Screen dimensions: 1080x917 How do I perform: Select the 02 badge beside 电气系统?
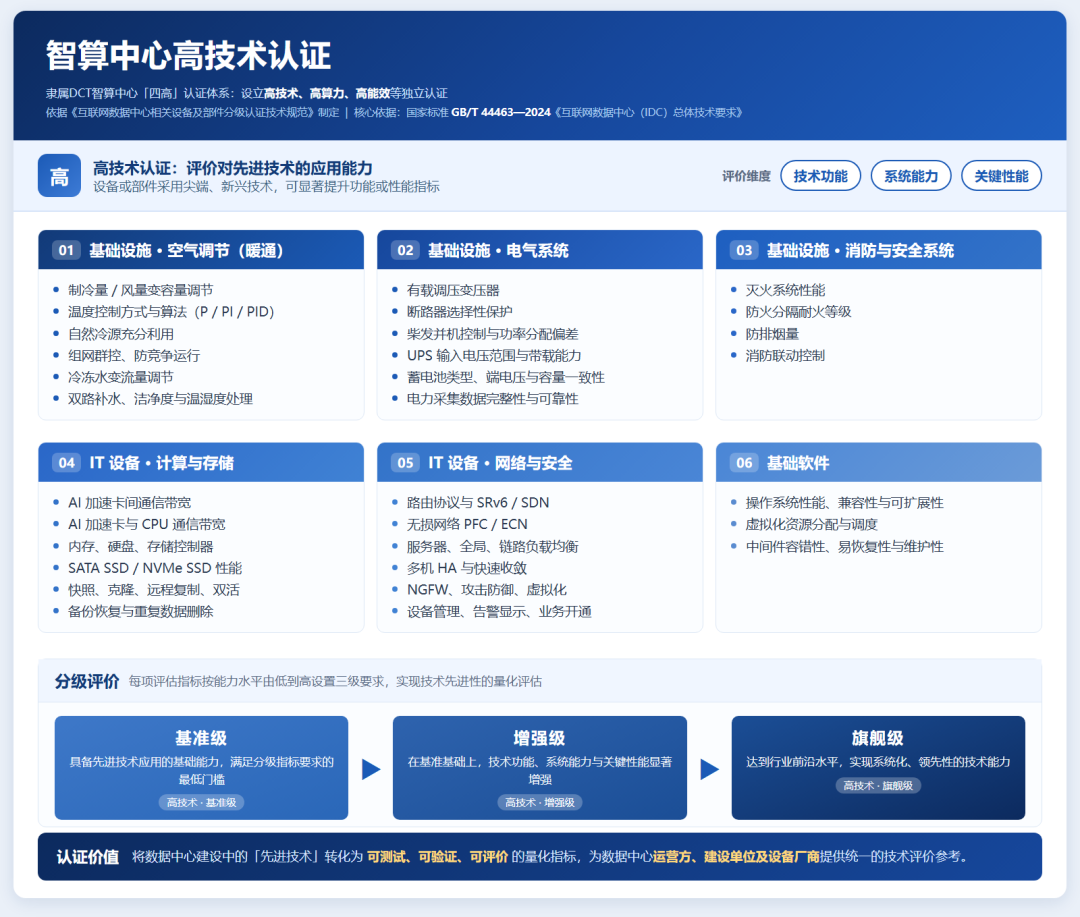click(x=405, y=250)
